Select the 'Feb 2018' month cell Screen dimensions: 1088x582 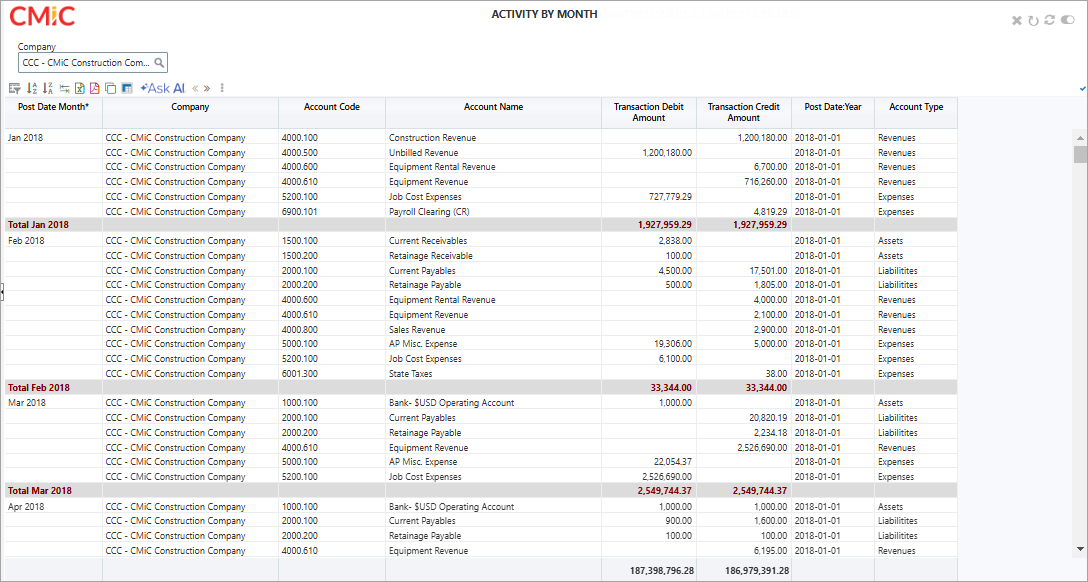[26, 241]
